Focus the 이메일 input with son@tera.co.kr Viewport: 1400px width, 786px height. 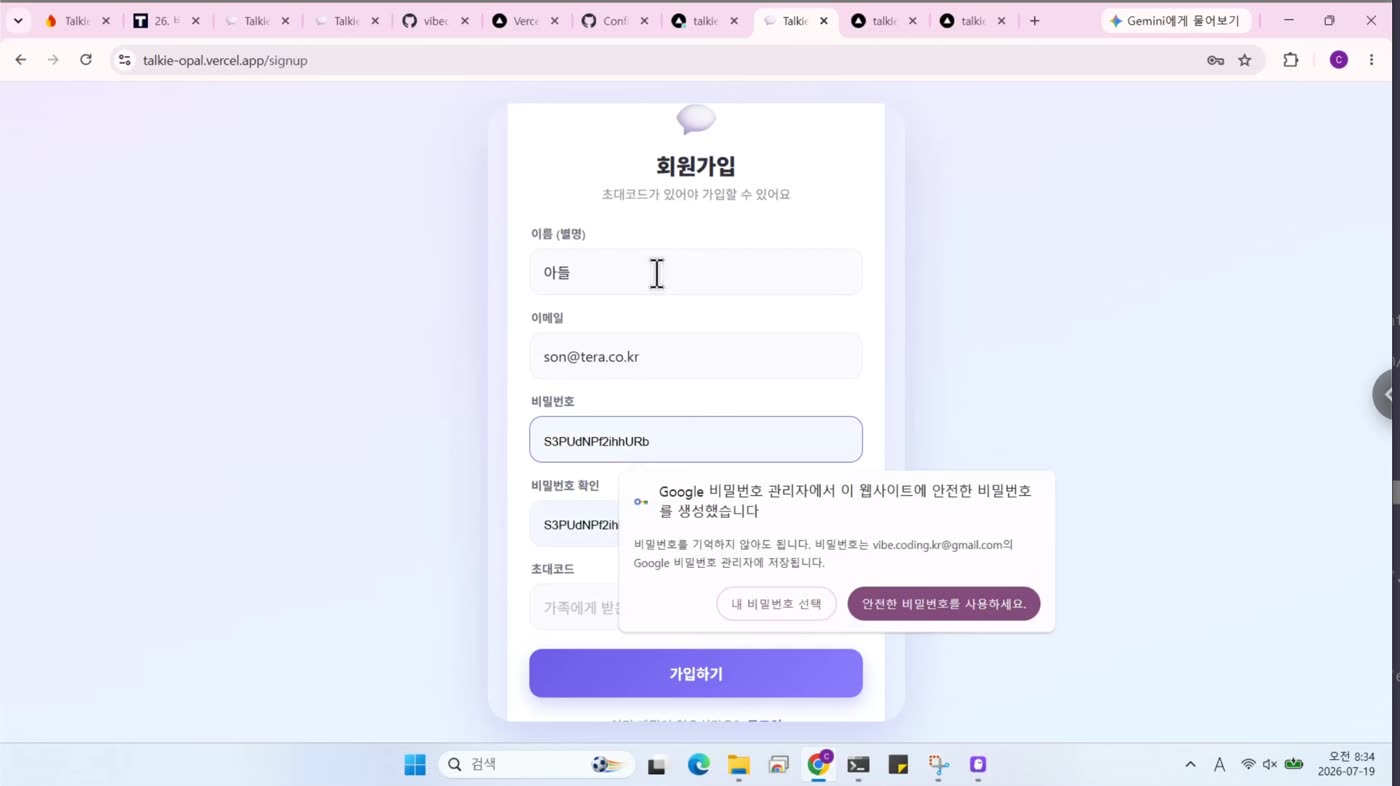[696, 356]
